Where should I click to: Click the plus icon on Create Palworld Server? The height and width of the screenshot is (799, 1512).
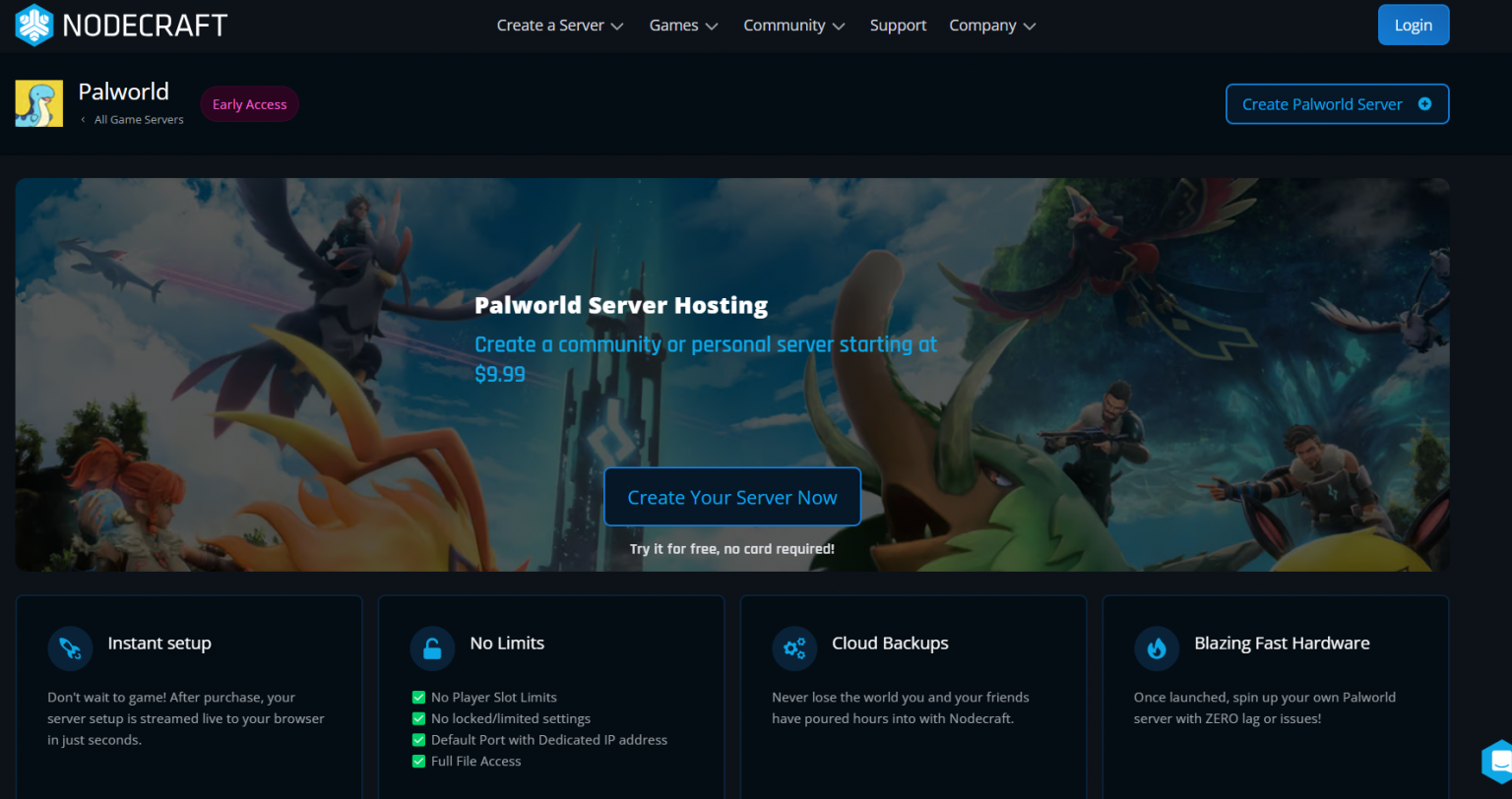coord(1424,104)
